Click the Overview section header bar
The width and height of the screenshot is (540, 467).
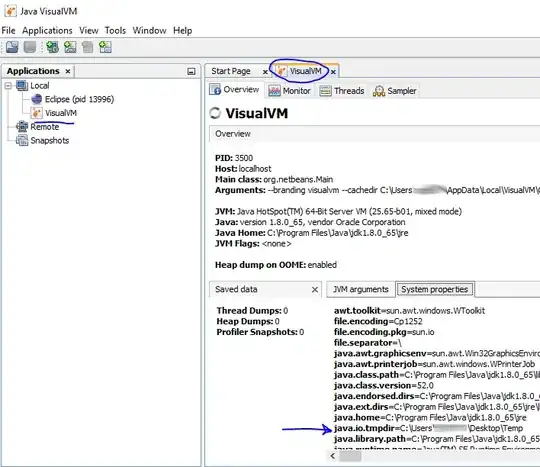click(x=375, y=134)
